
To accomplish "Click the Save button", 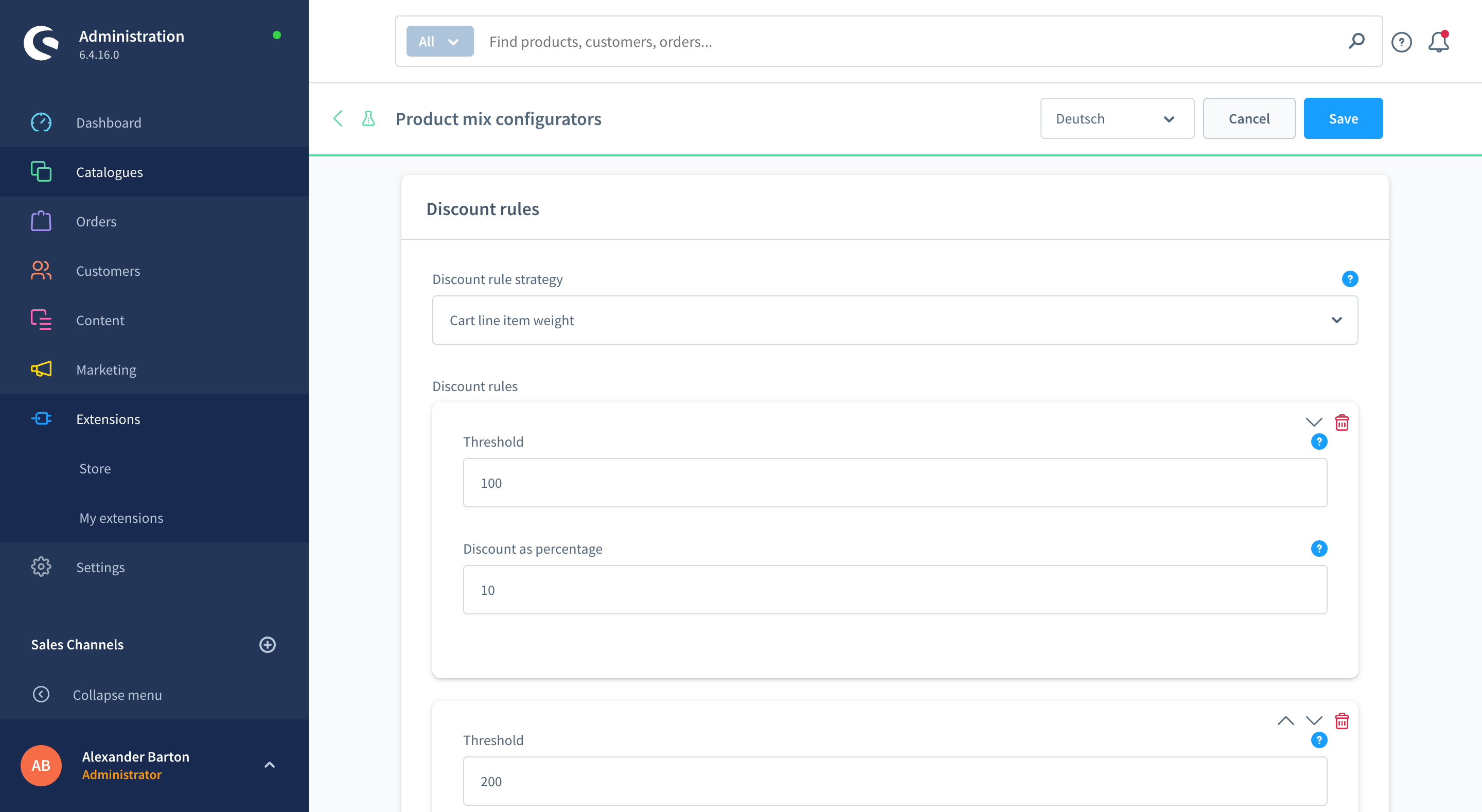I will pos(1343,118).
